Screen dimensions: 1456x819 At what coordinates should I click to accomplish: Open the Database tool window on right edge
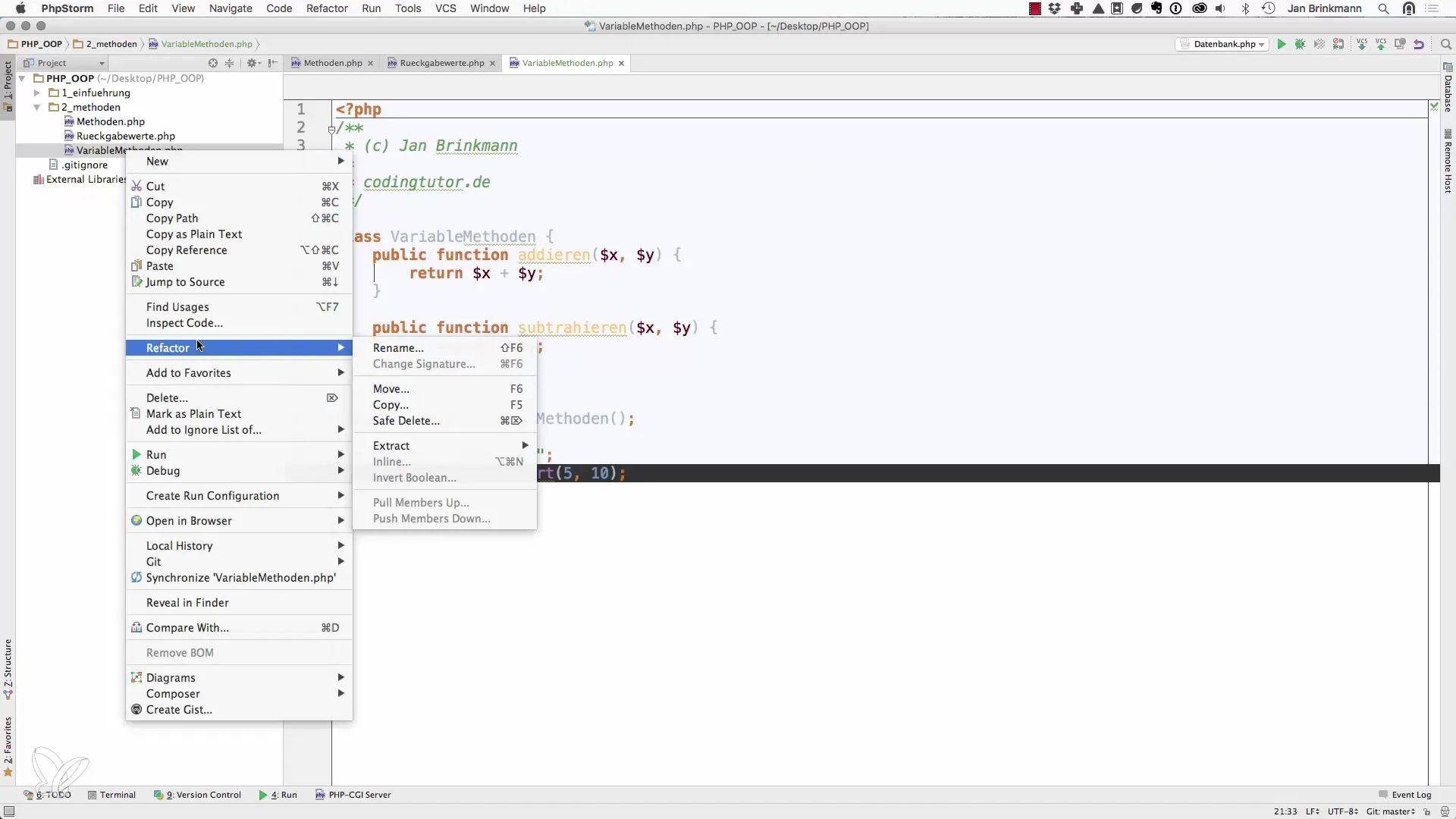click(1448, 88)
